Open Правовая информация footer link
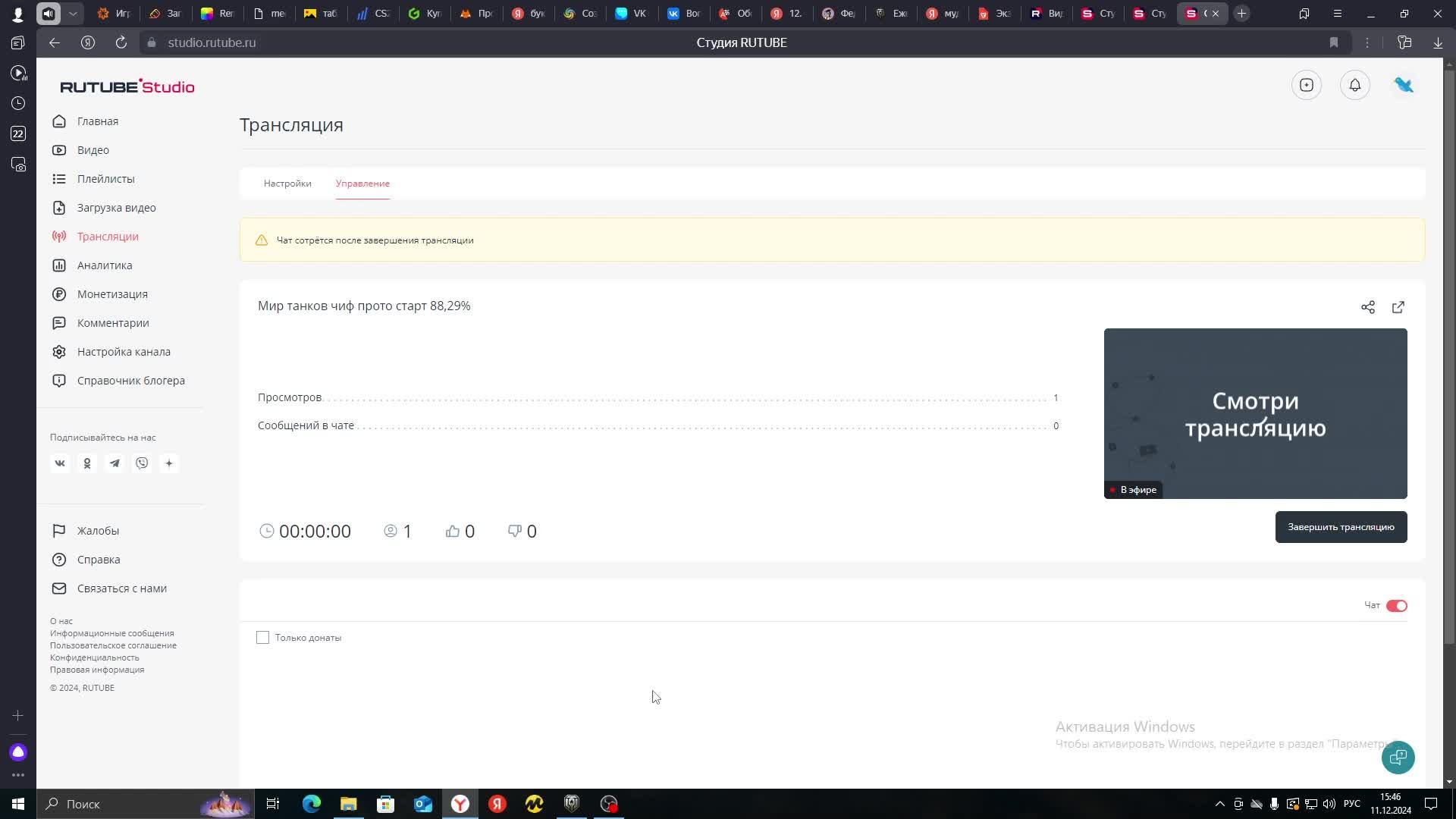Screen dimensions: 1456x819 (x=97, y=670)
